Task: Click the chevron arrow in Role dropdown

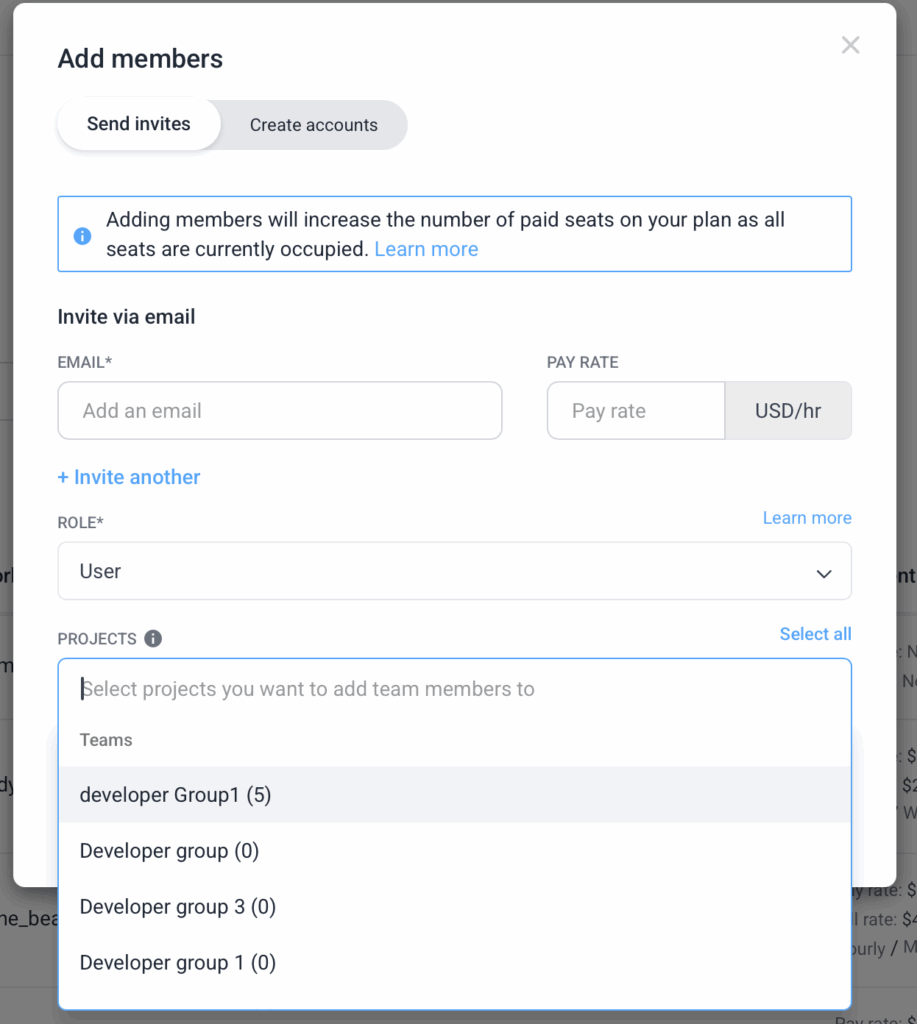Action: point(824,573)
